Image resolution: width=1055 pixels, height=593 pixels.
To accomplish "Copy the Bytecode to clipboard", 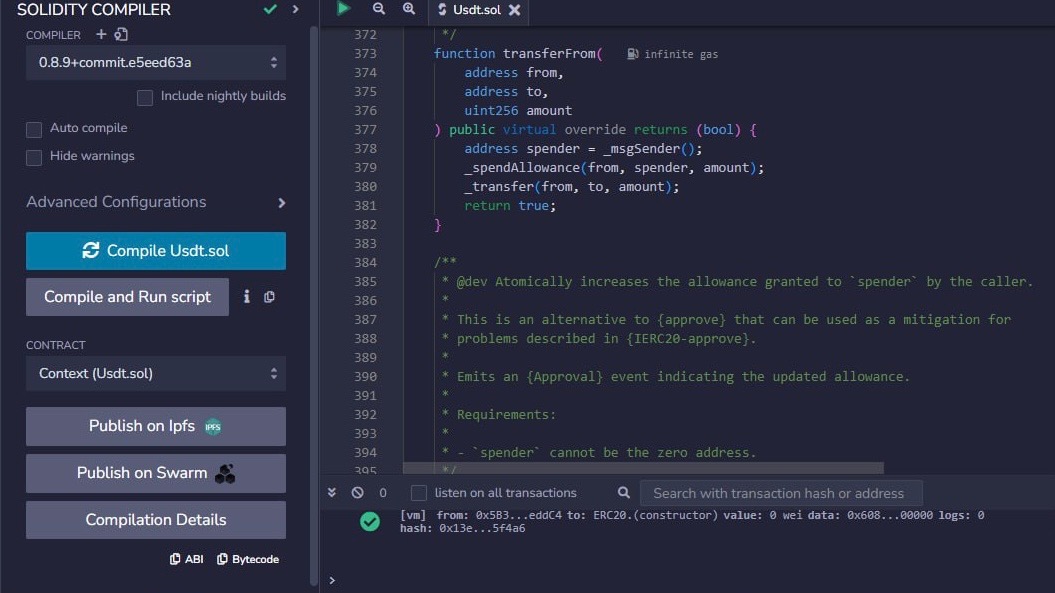I will 248,559.
